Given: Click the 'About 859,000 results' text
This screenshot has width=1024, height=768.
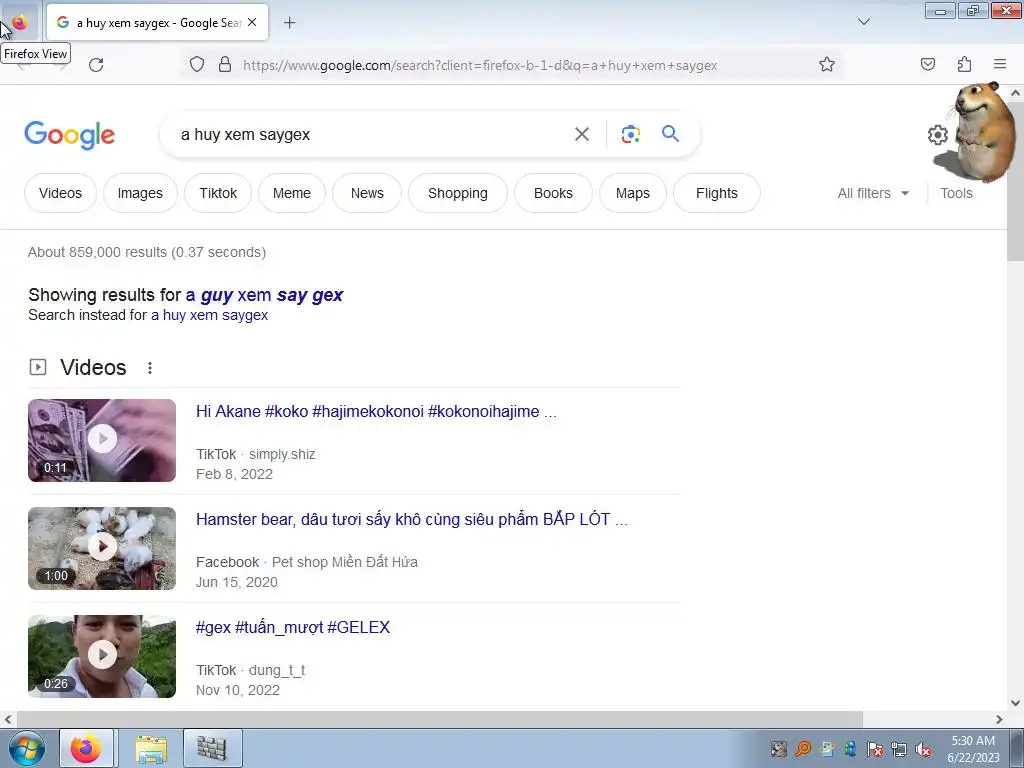Looking at the screenshot, I should [147, 252].
